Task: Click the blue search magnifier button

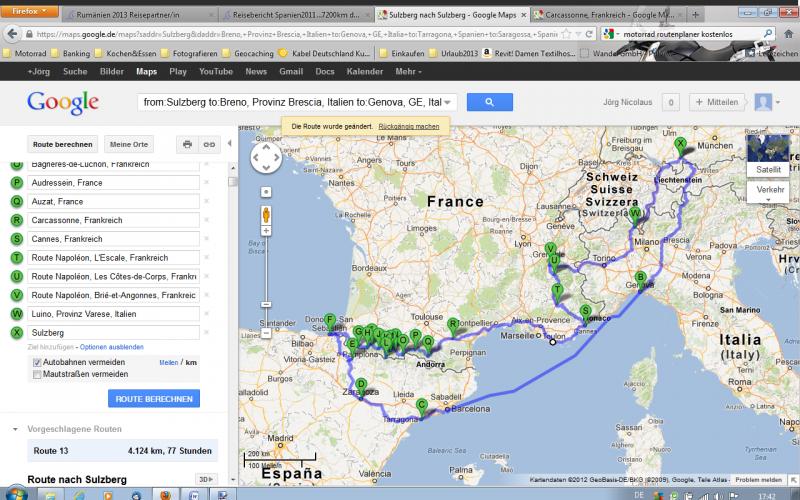Action: pos(489,102)
